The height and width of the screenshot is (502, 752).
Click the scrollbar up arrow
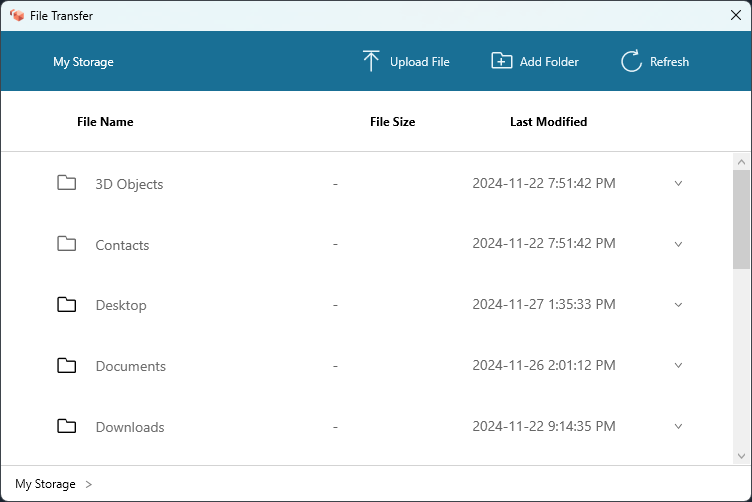pos(741,162)
